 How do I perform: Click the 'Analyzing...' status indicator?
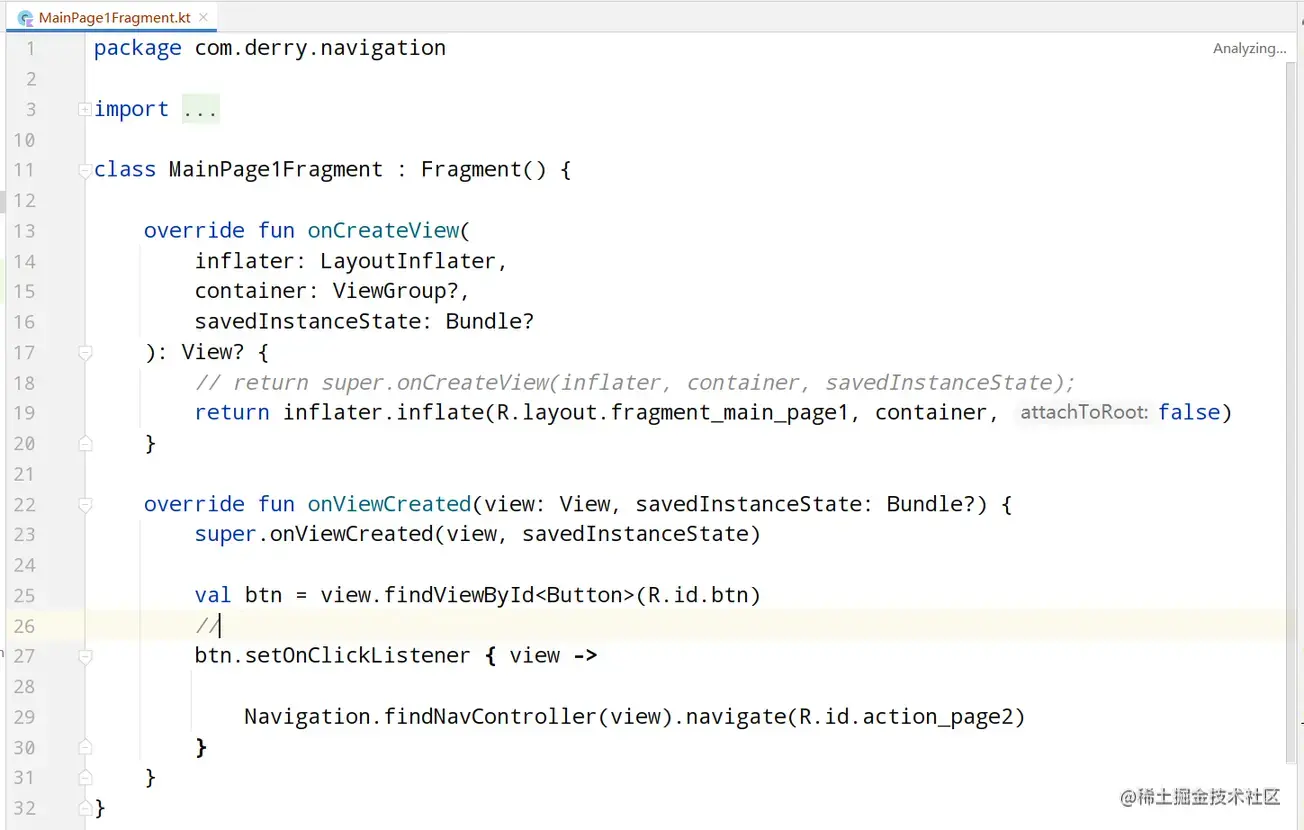click(x=1249, y=48)
